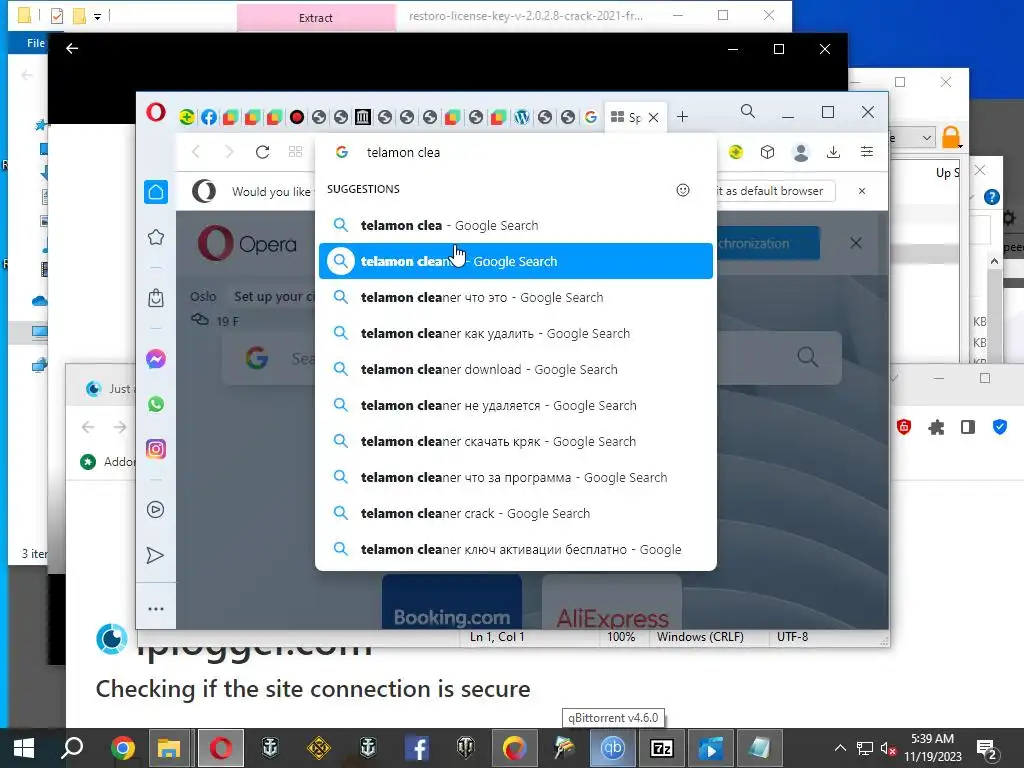Image resolution: width=1024 pixels, height=768 pixels.
Task: Open qBittorrent from the taskbar
Action: pos(613,748)
